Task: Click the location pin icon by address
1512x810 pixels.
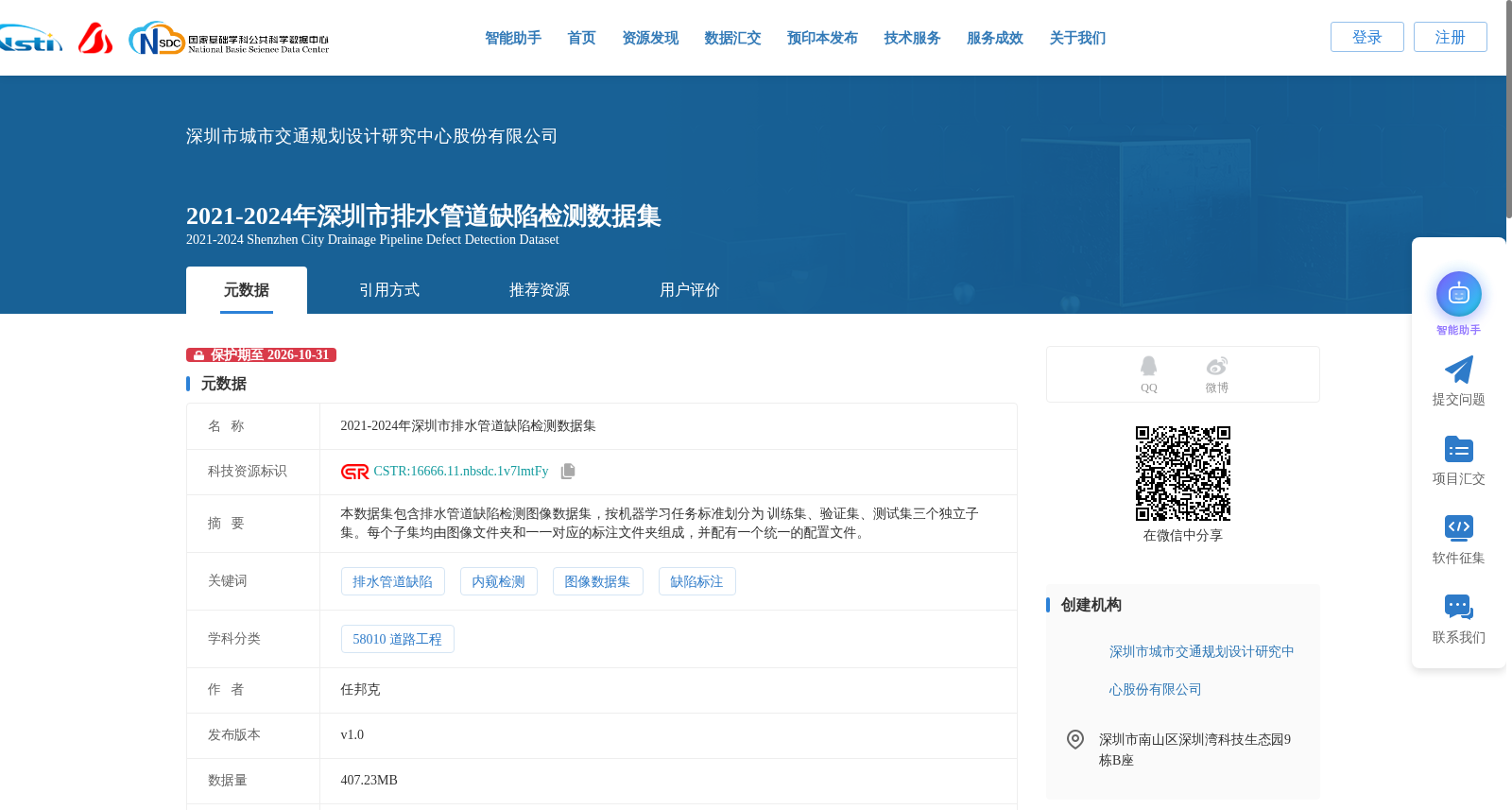Action: [x=1075, y=739]
